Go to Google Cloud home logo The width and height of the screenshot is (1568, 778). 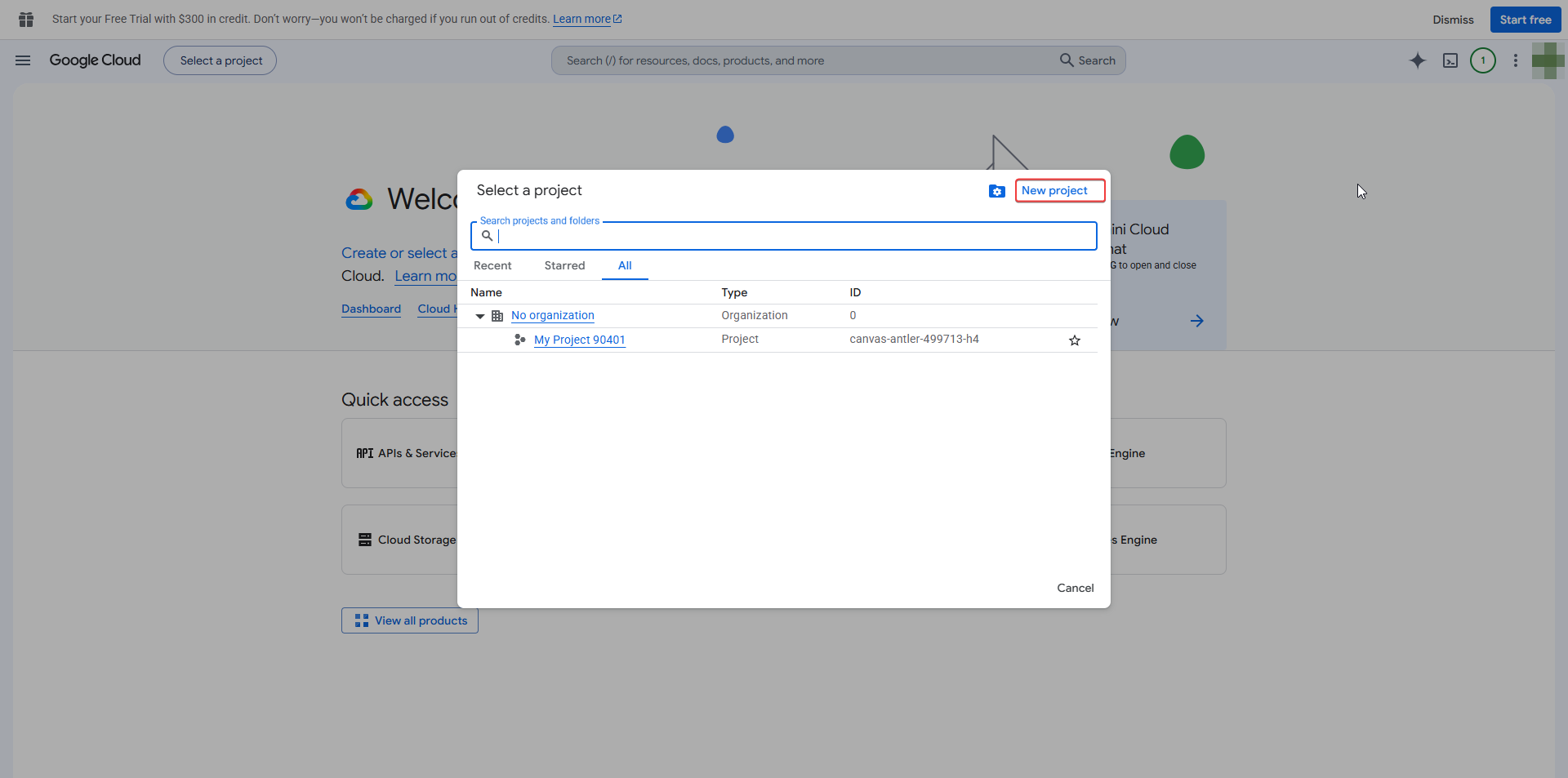(95, 60)
